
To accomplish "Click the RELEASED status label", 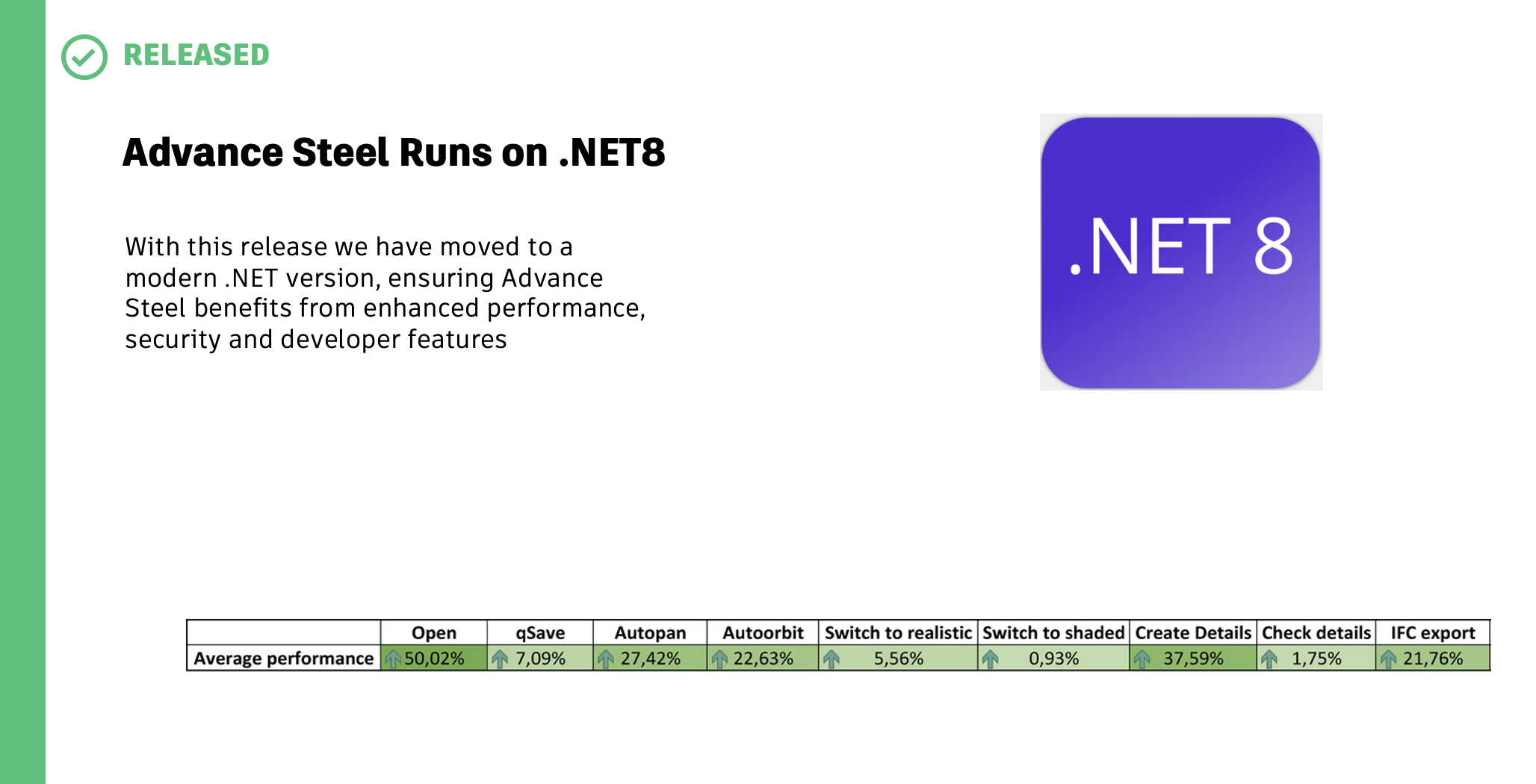I will (196, 55).
